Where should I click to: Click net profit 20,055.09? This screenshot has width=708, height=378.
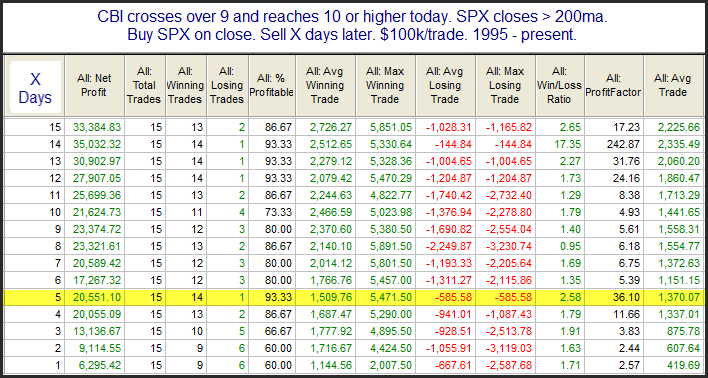[x=96, y=315]
